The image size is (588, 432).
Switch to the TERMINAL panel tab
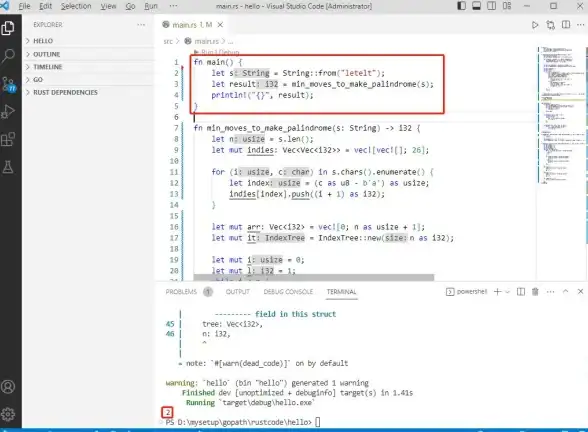point(341,292)
